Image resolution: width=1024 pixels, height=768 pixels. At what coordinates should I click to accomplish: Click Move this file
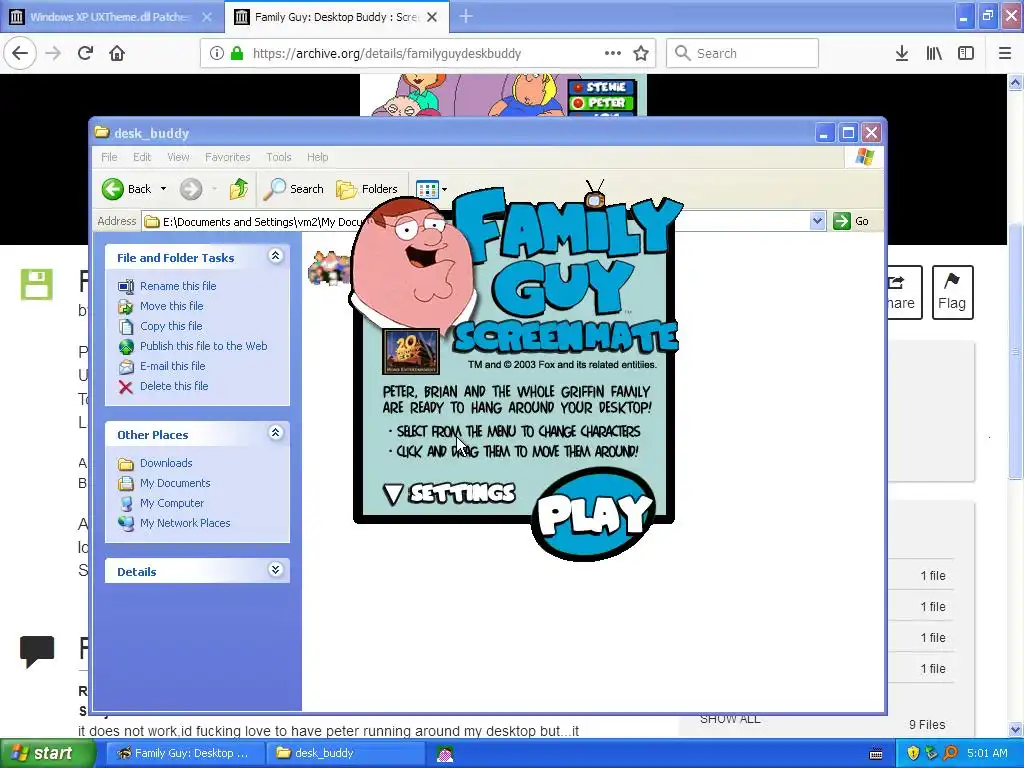[171, 306]
